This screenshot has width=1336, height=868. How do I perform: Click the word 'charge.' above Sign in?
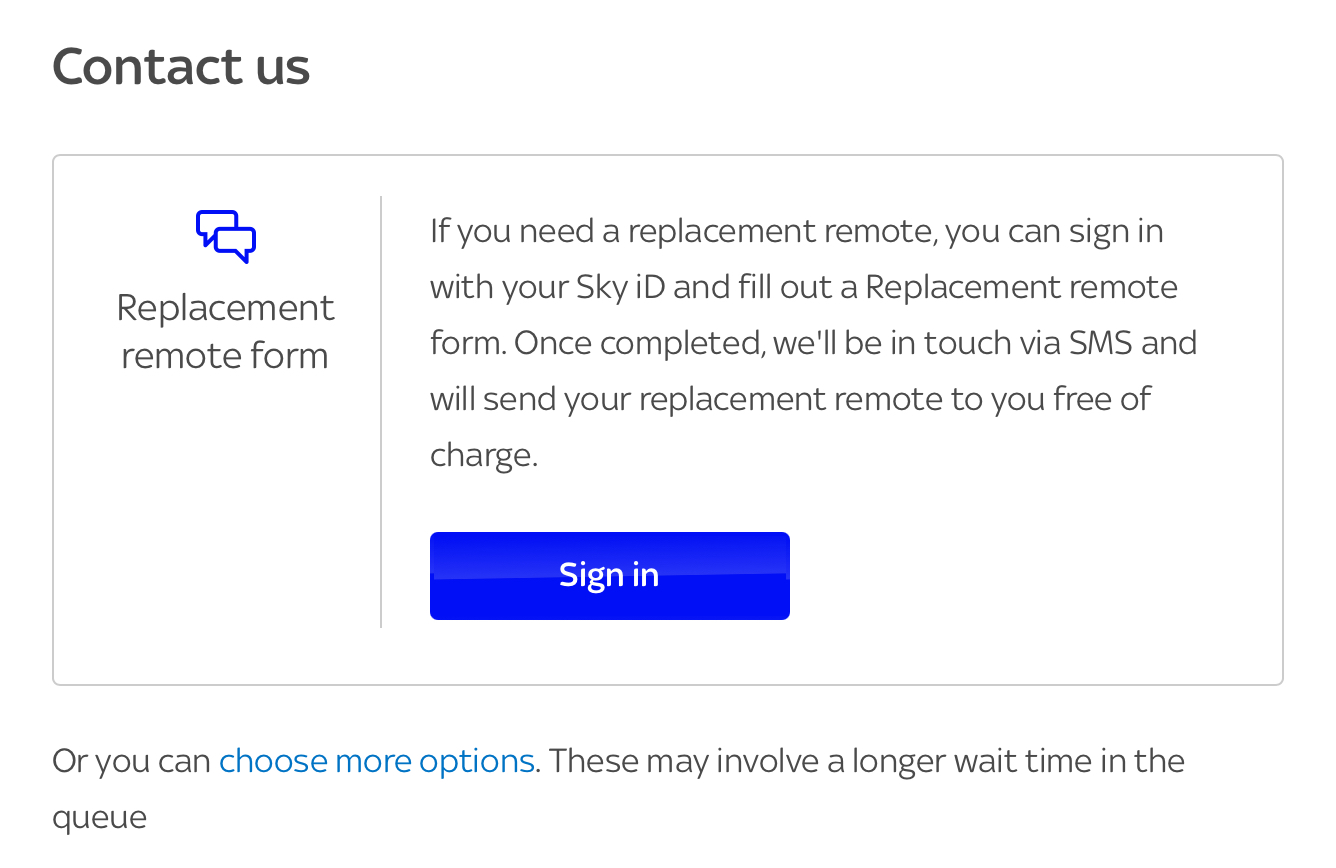coord(484,456)
